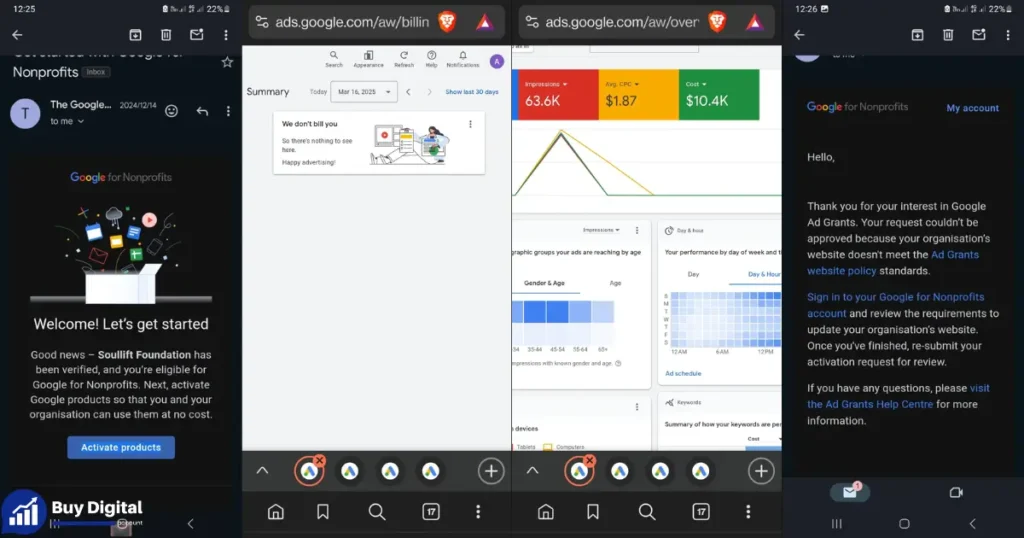Click Refresh in Google Ads toolbar
The height and width of the screenshot is (538, 1024).
pos(404,59)
